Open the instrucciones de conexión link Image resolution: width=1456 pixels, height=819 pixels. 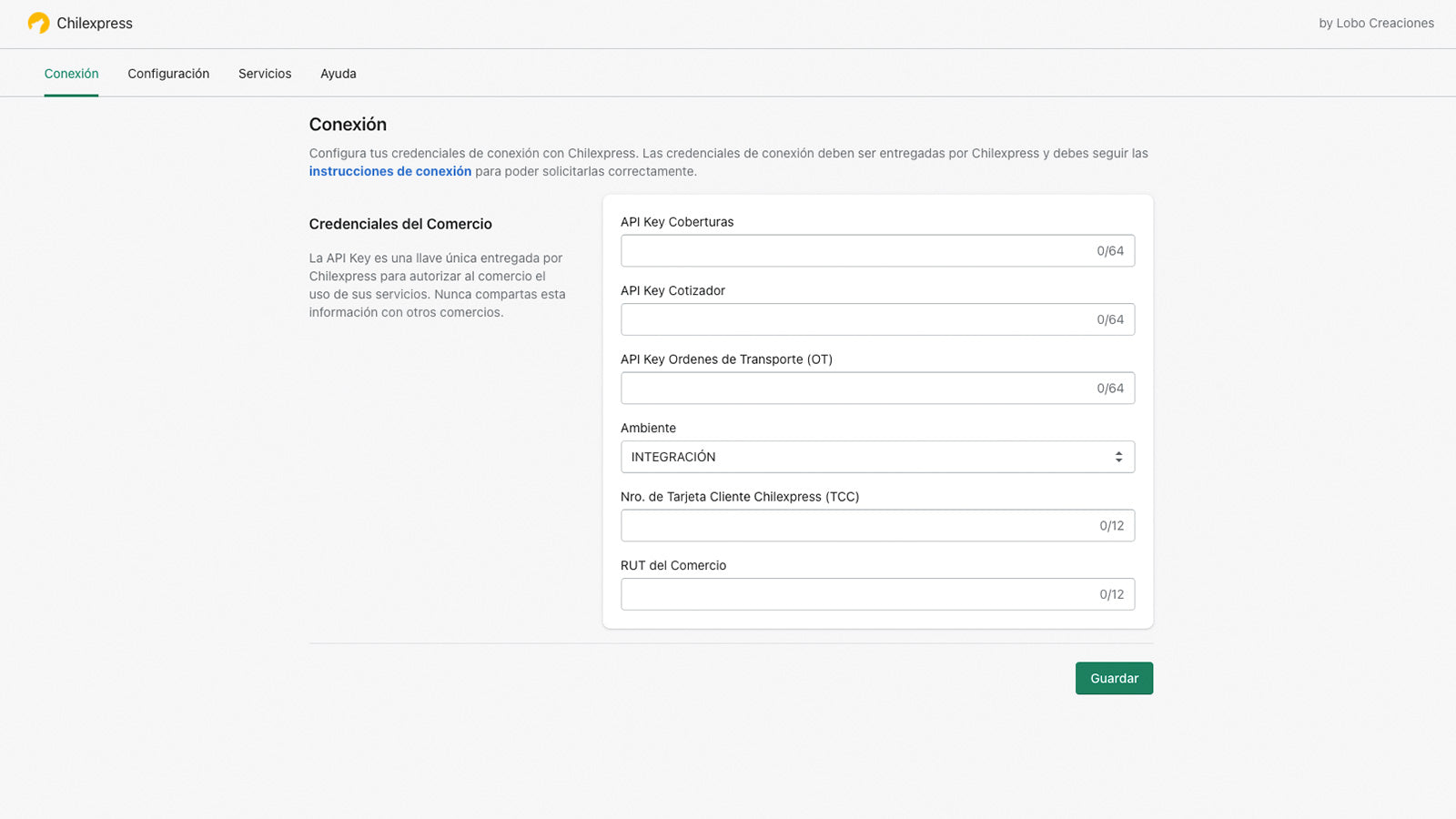click(389, 170)
